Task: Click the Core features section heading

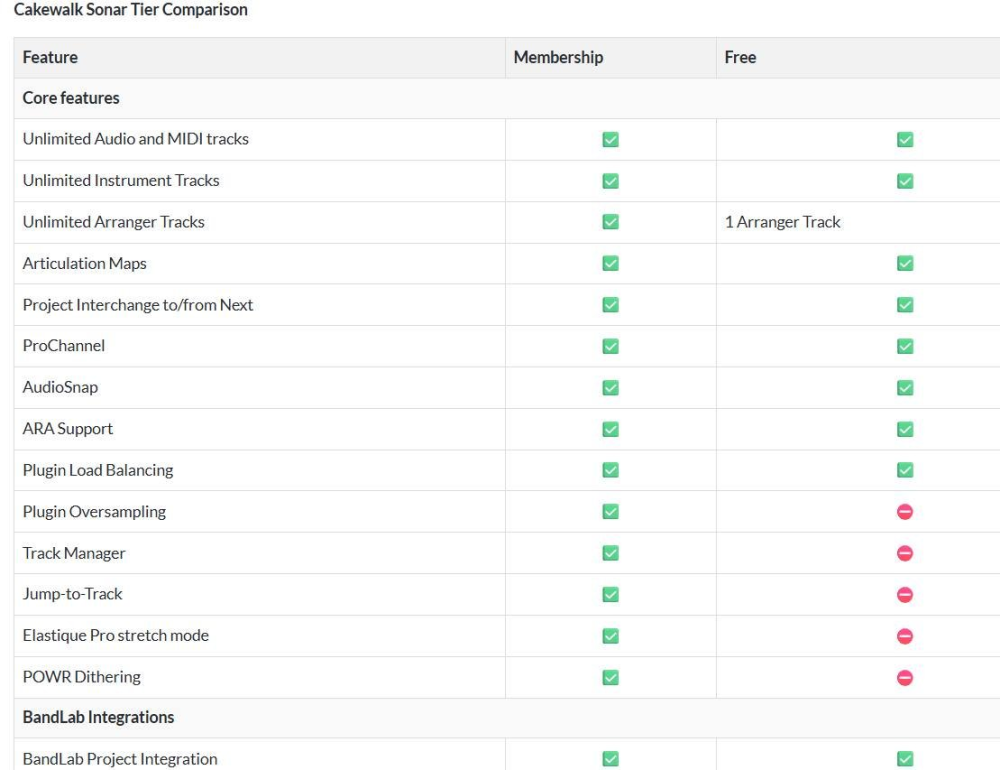Action: point(71,98)
